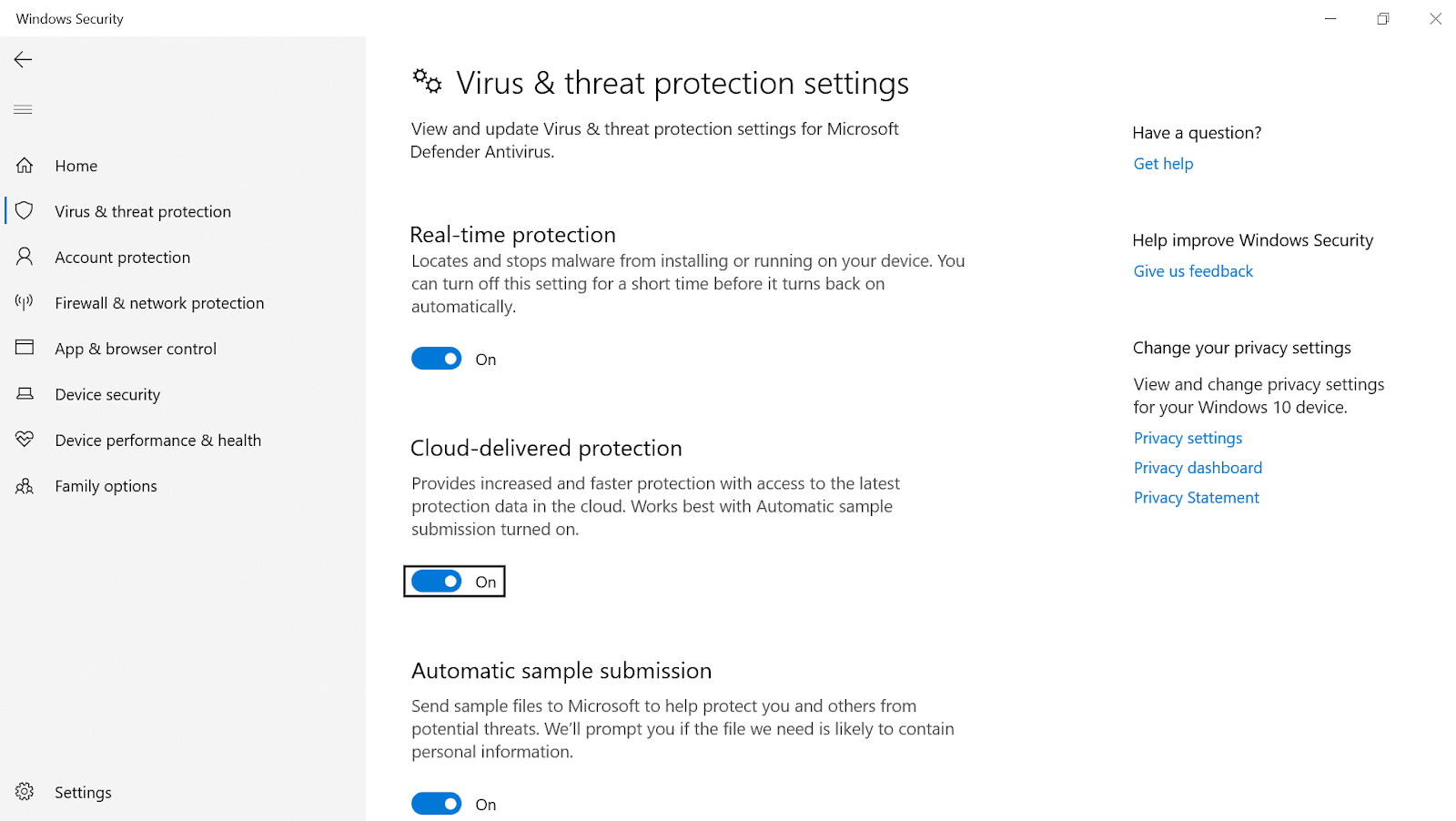Viewport: 1456px width, 821px height.
Task: View the Privacy dashboard
Action: (x=1198, y=467)
